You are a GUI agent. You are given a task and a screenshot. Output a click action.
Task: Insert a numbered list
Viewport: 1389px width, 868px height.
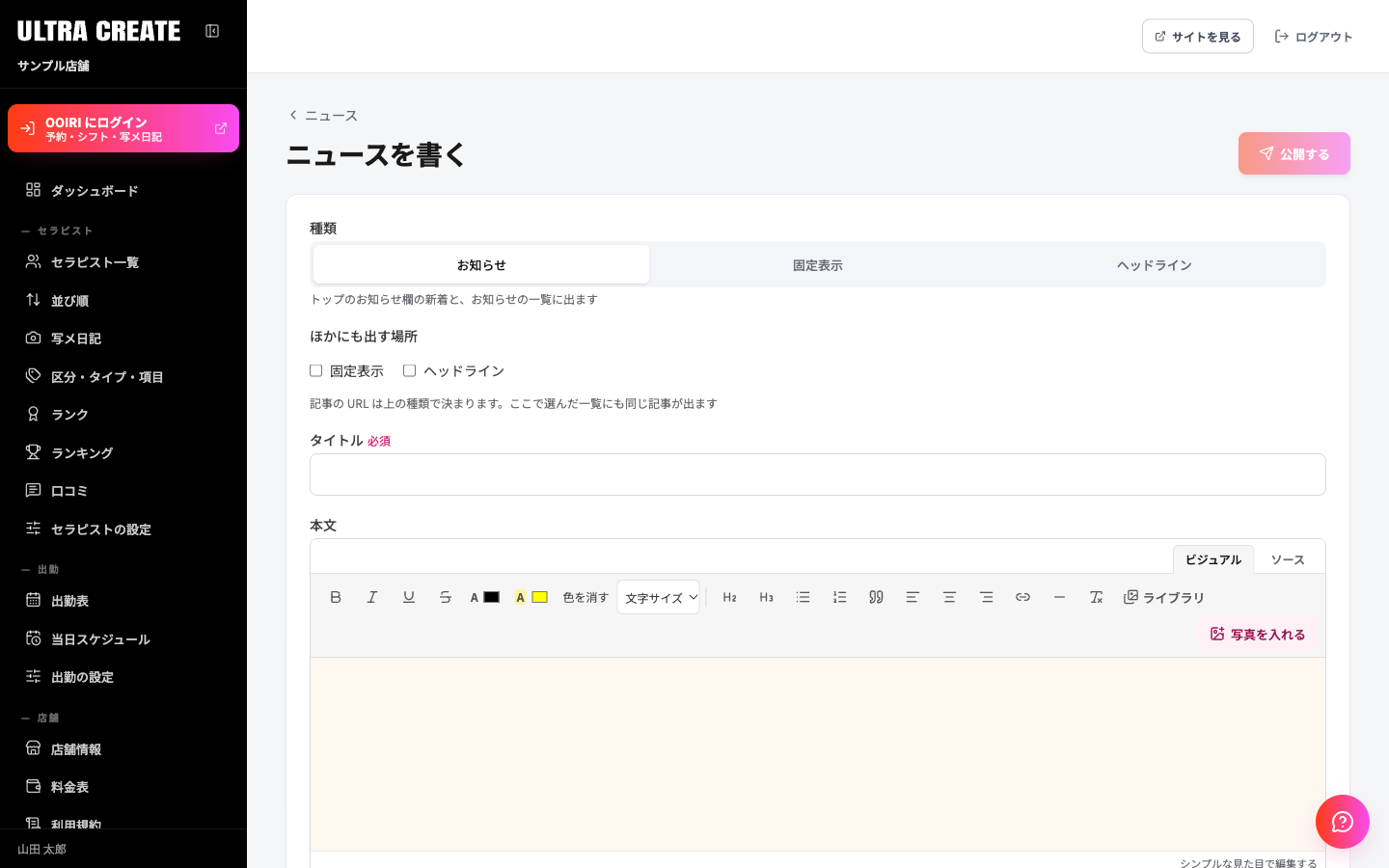tap(840, 597)
